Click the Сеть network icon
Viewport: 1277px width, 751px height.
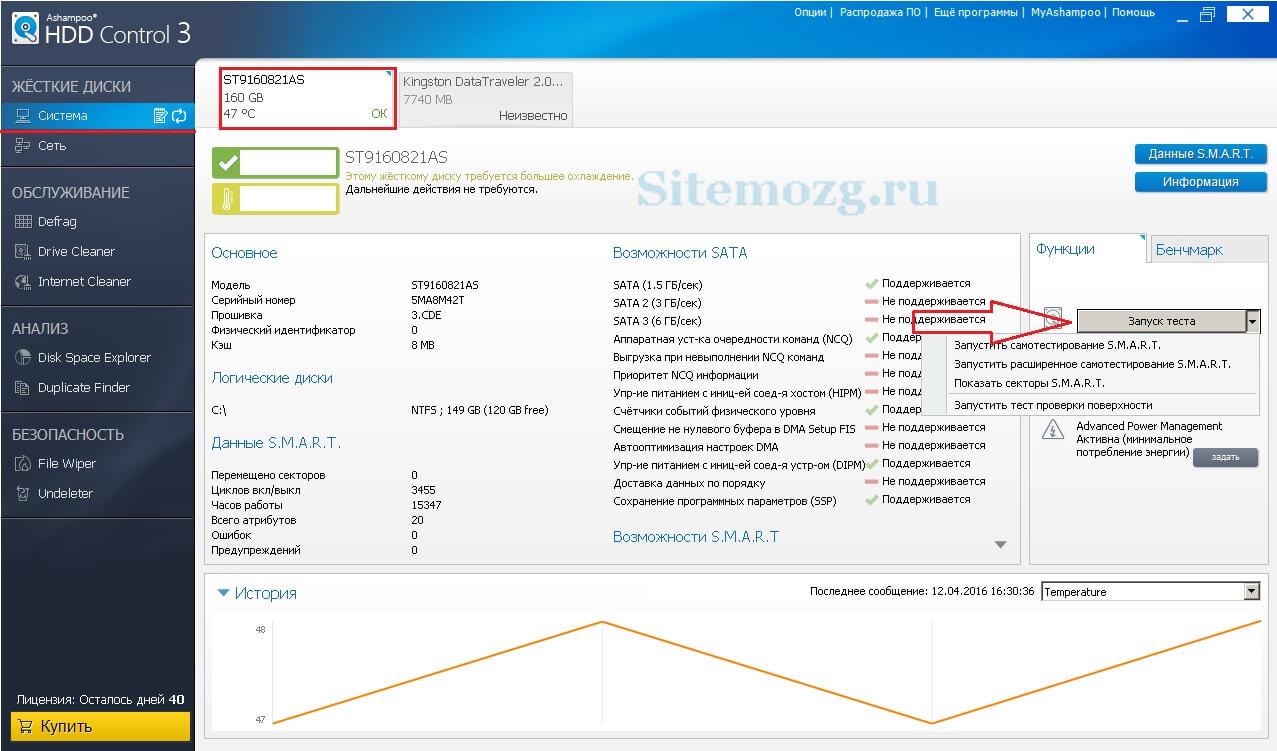(22, 146)
